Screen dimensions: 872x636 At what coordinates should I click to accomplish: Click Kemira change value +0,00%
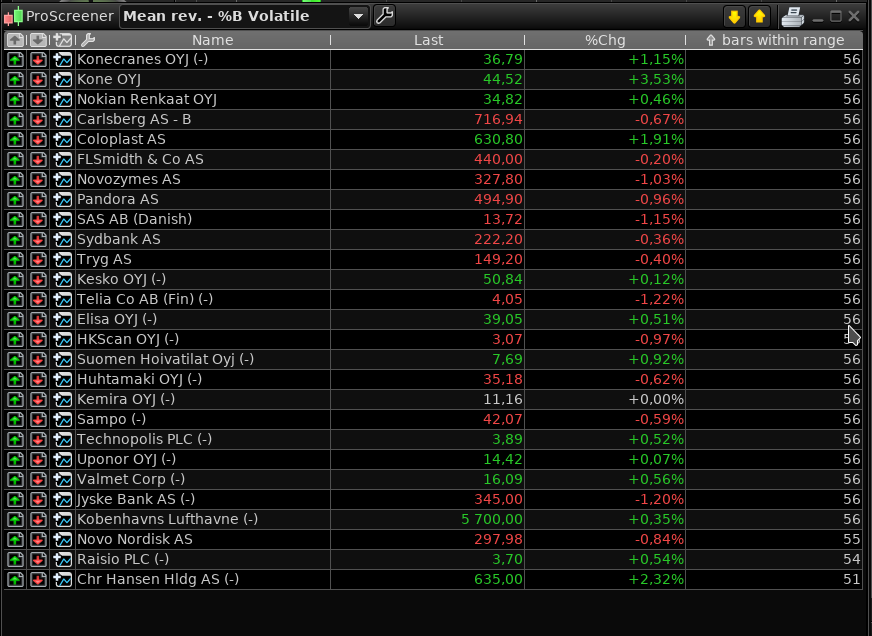tap(656, 400)
